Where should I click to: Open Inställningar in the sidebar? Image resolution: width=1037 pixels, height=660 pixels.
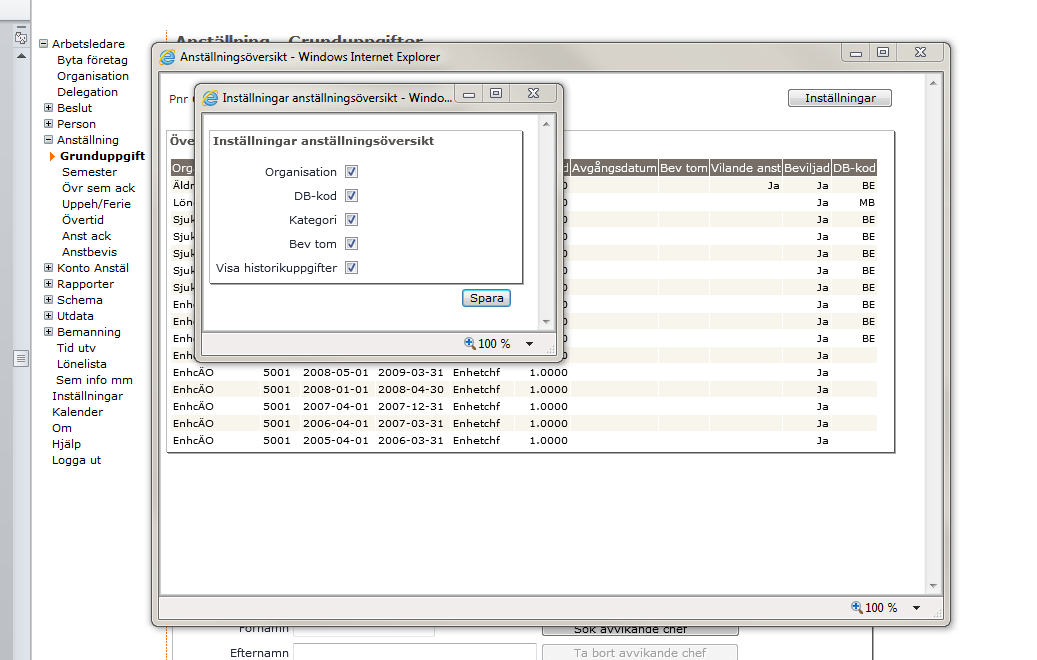[x=87, y=396]
